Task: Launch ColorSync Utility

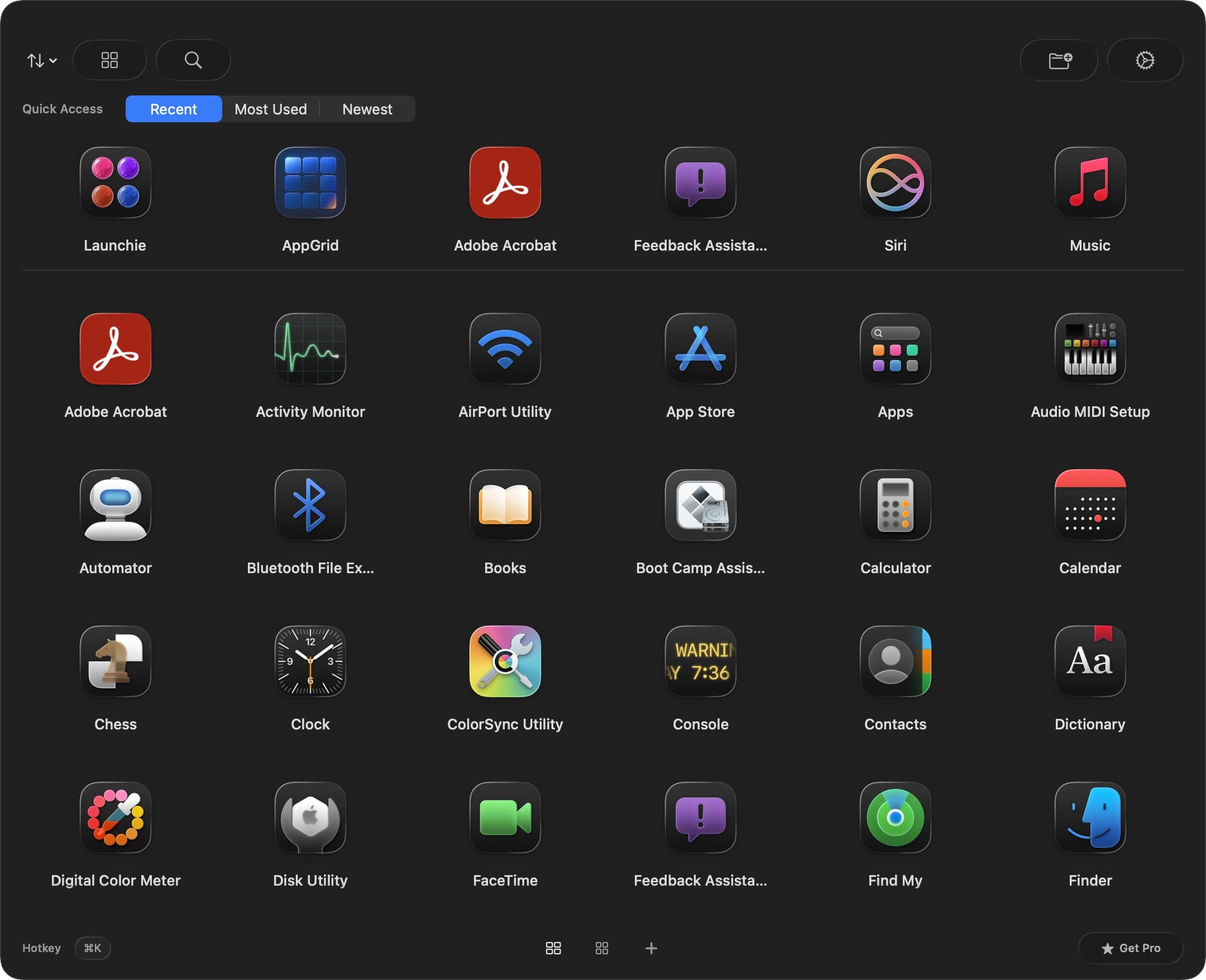Action: coord(505,662)
